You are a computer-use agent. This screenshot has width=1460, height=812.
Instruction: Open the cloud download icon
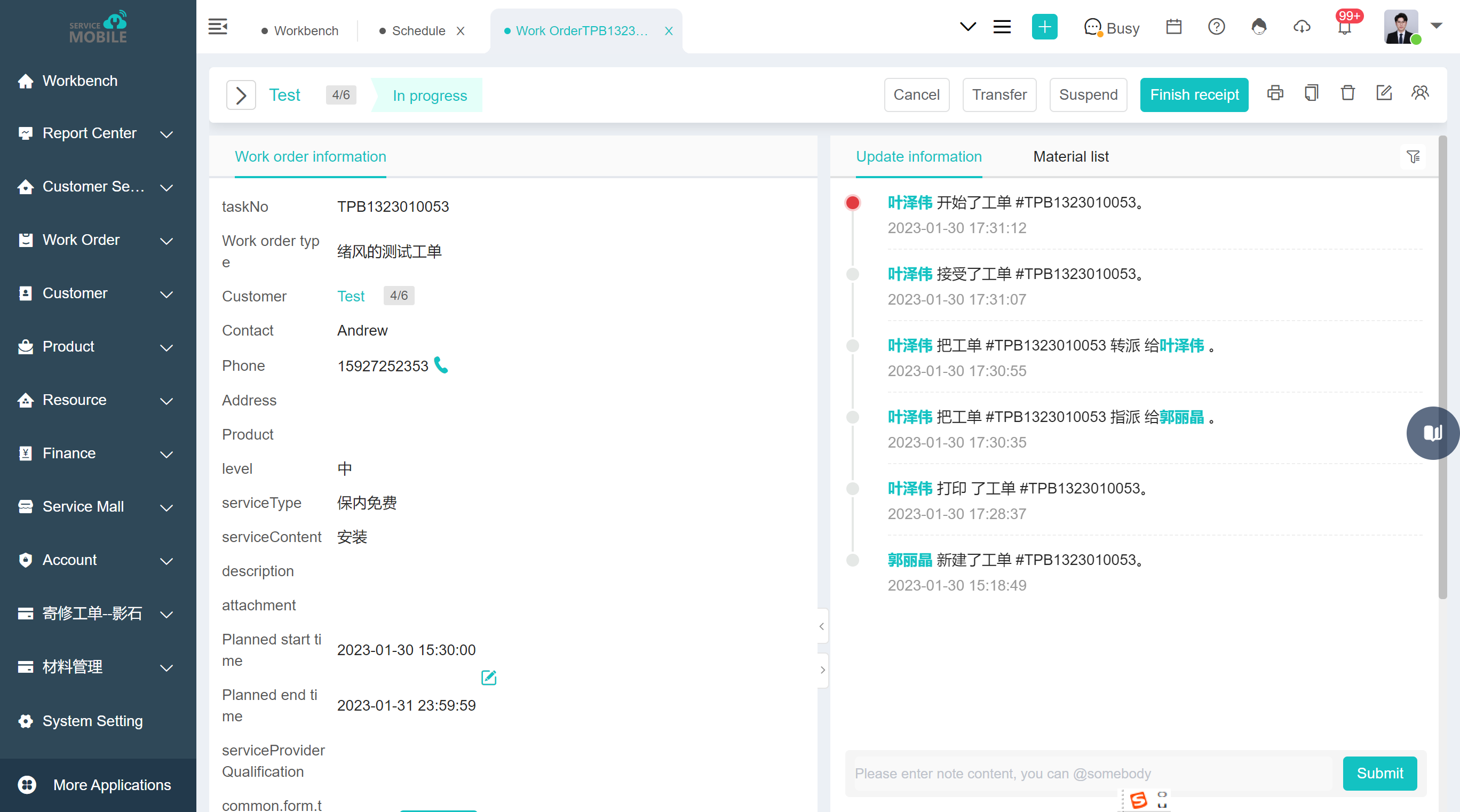click(1302, 27)
